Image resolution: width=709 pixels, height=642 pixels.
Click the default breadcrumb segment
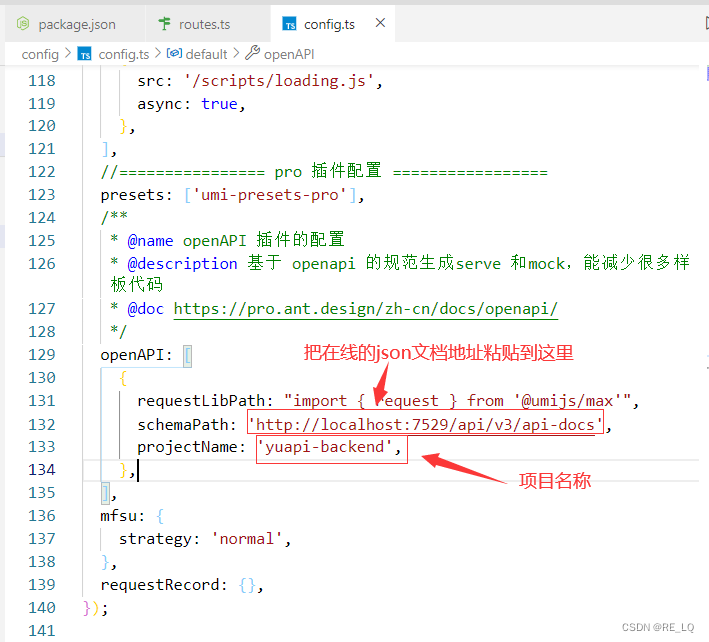pyautogui.click(x=206, y=54)
